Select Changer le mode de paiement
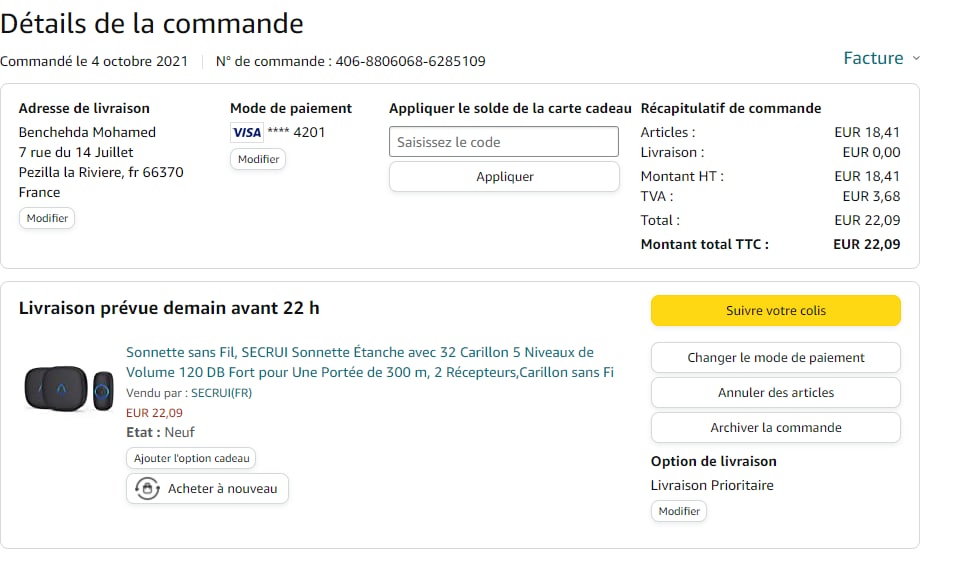Screen dimensions: 973x574 (x=775, y=358)
